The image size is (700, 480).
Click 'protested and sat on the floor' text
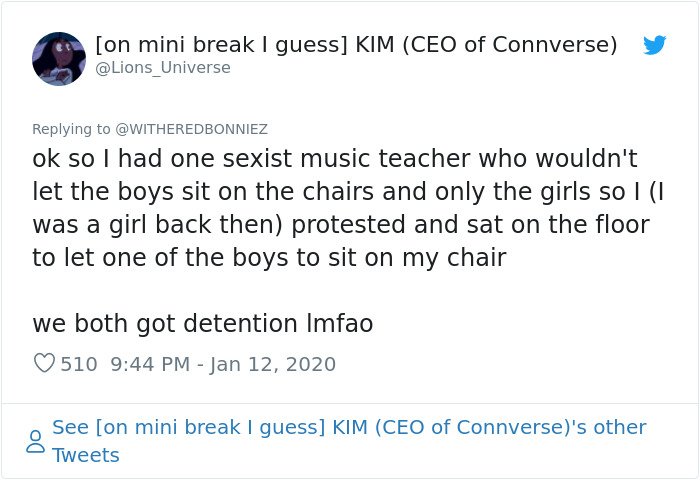471,224
